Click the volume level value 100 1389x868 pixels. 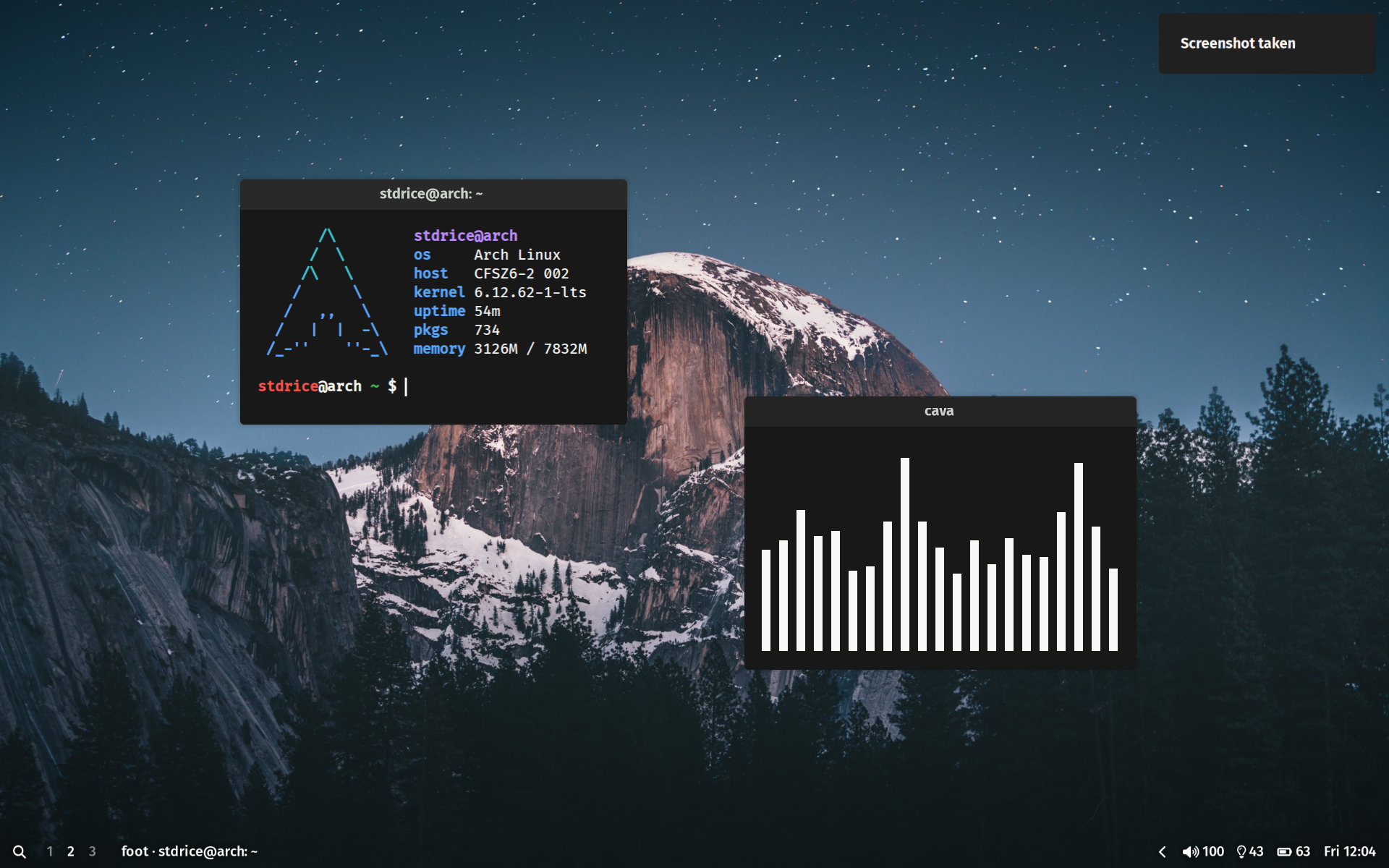[1213, 851]
